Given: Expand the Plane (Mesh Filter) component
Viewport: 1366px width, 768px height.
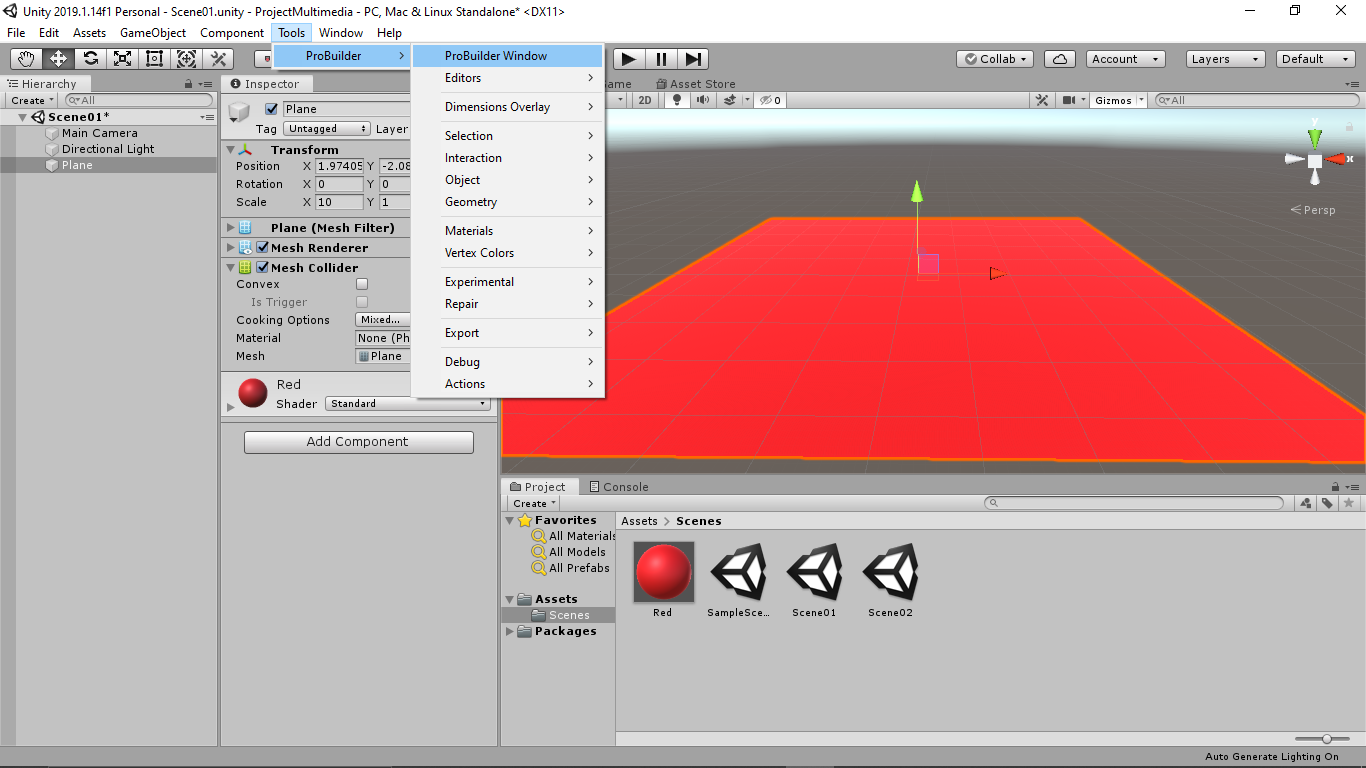Looking at the screenshot, I should 230,228.
